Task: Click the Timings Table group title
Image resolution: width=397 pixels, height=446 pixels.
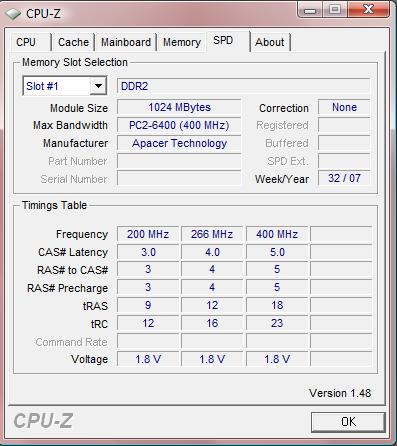Action: 54,205
